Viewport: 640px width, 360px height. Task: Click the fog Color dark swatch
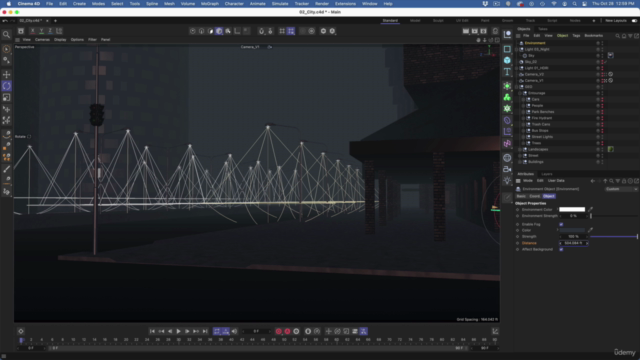pos(572,230)
